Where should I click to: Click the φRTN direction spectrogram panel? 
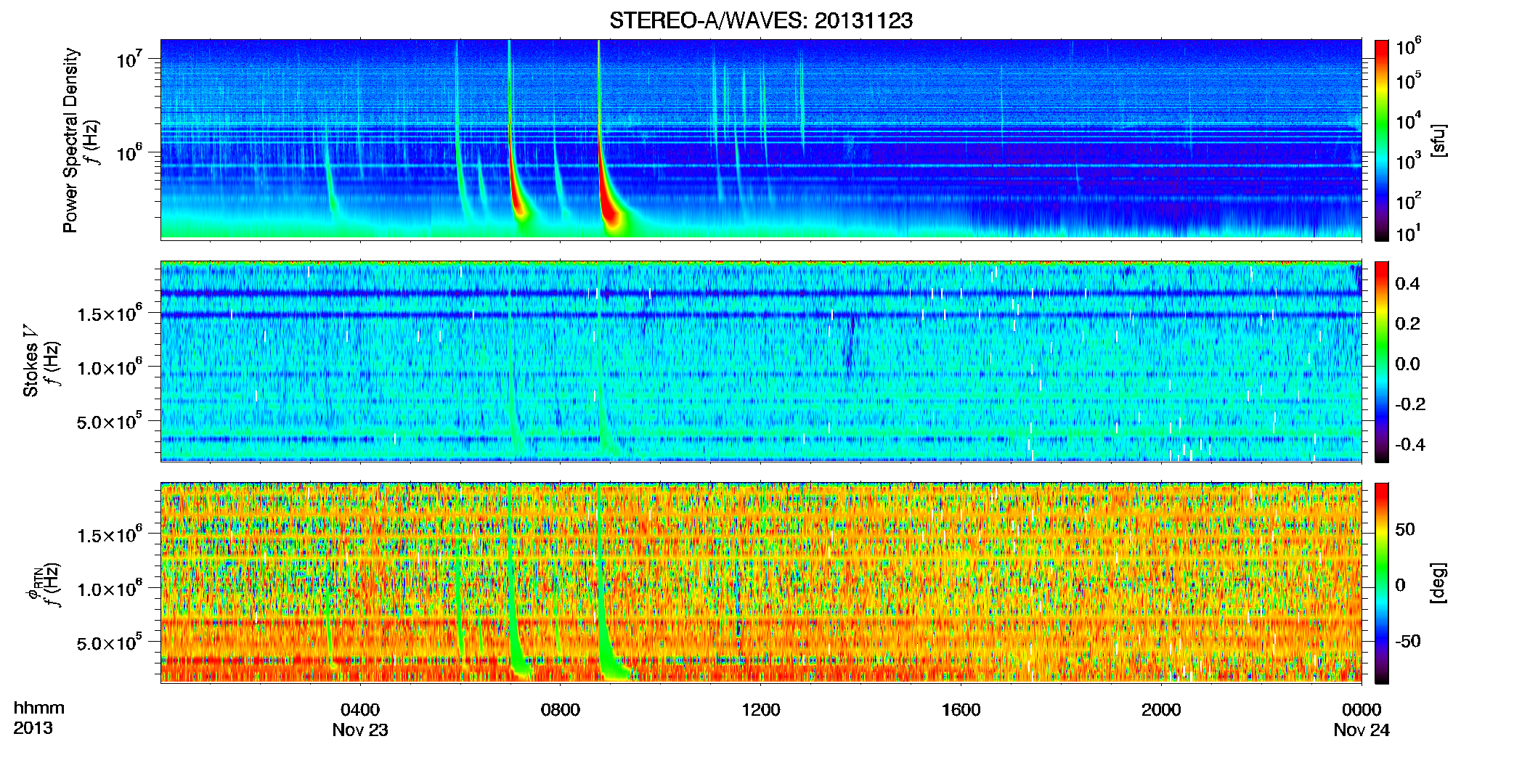(761, 583)
